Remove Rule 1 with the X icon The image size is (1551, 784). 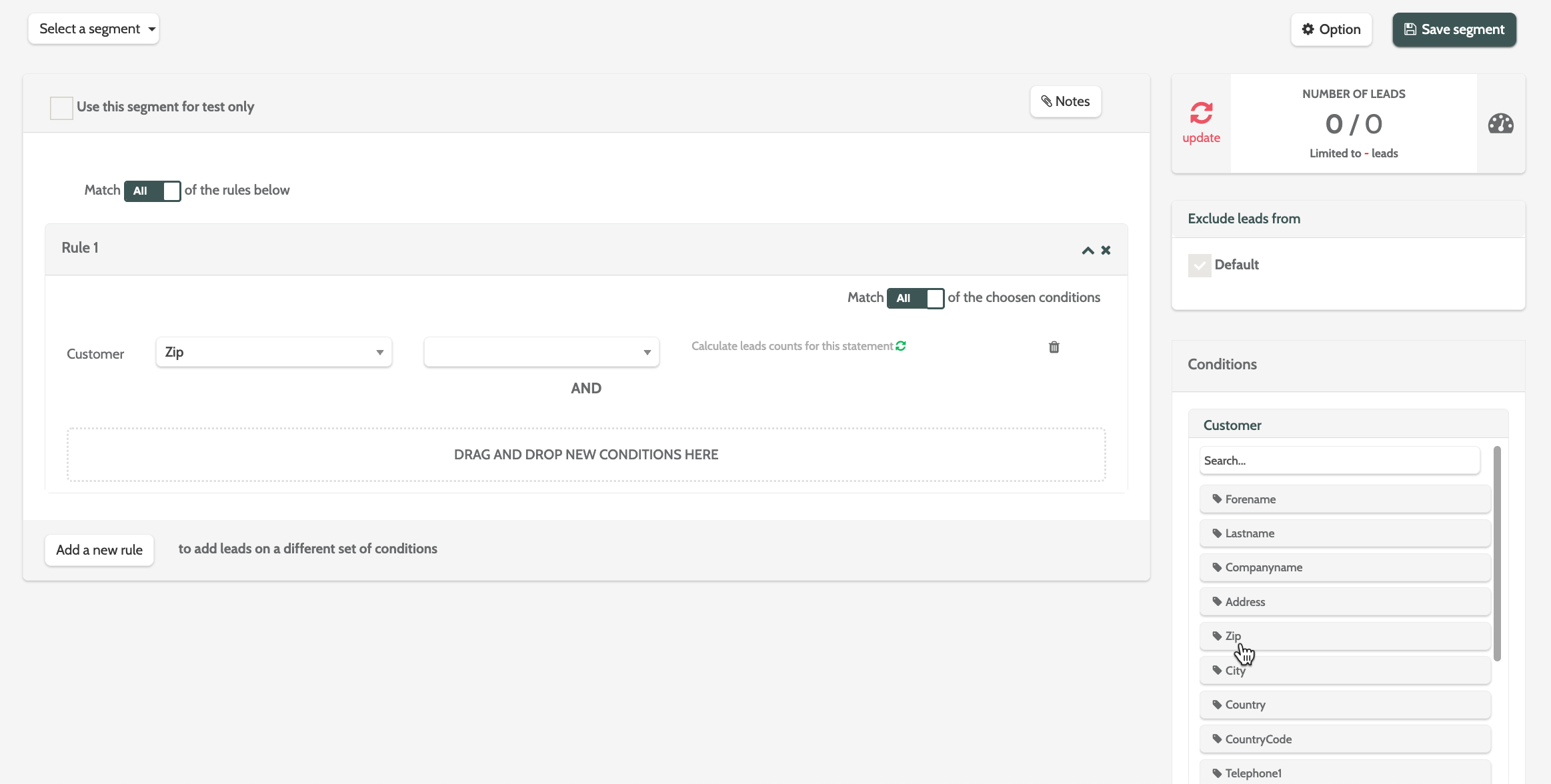(x=1106, y=250)
